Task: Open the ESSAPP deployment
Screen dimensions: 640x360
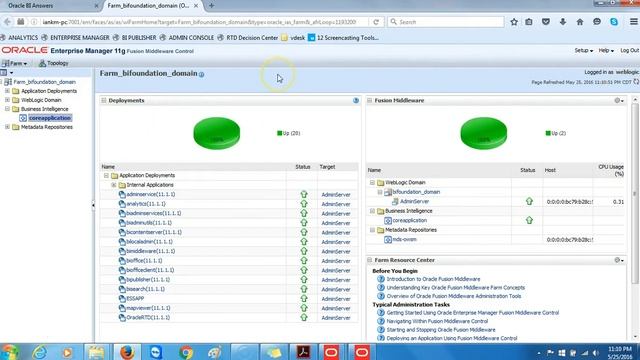Action: (x=135, y=298)
